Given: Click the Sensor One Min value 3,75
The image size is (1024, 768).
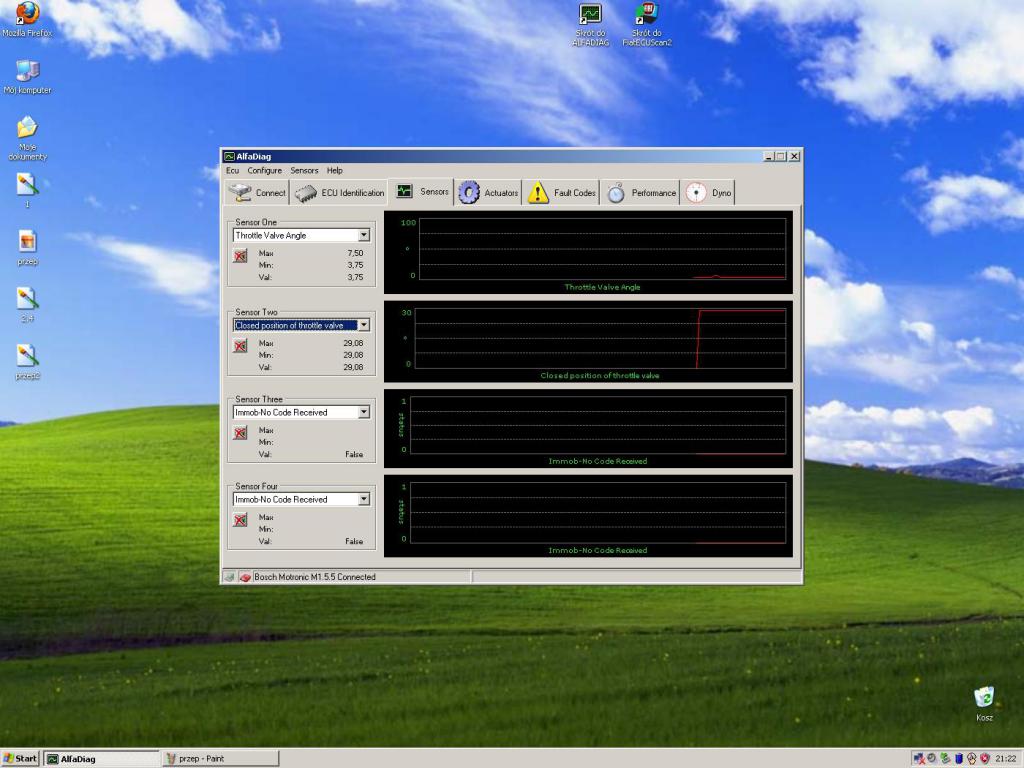Looking at the screenshot, I should tap(355, 265).
